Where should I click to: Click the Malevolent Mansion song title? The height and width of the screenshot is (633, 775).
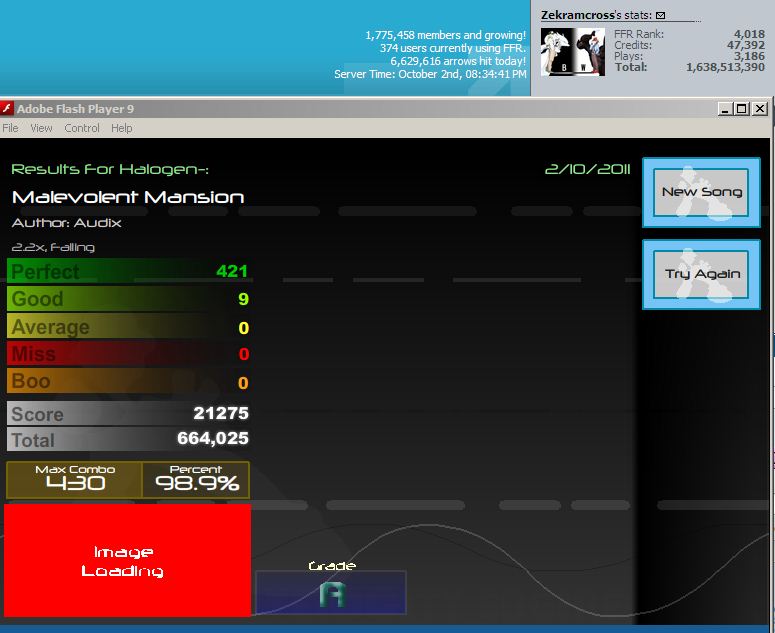point(128,197)
